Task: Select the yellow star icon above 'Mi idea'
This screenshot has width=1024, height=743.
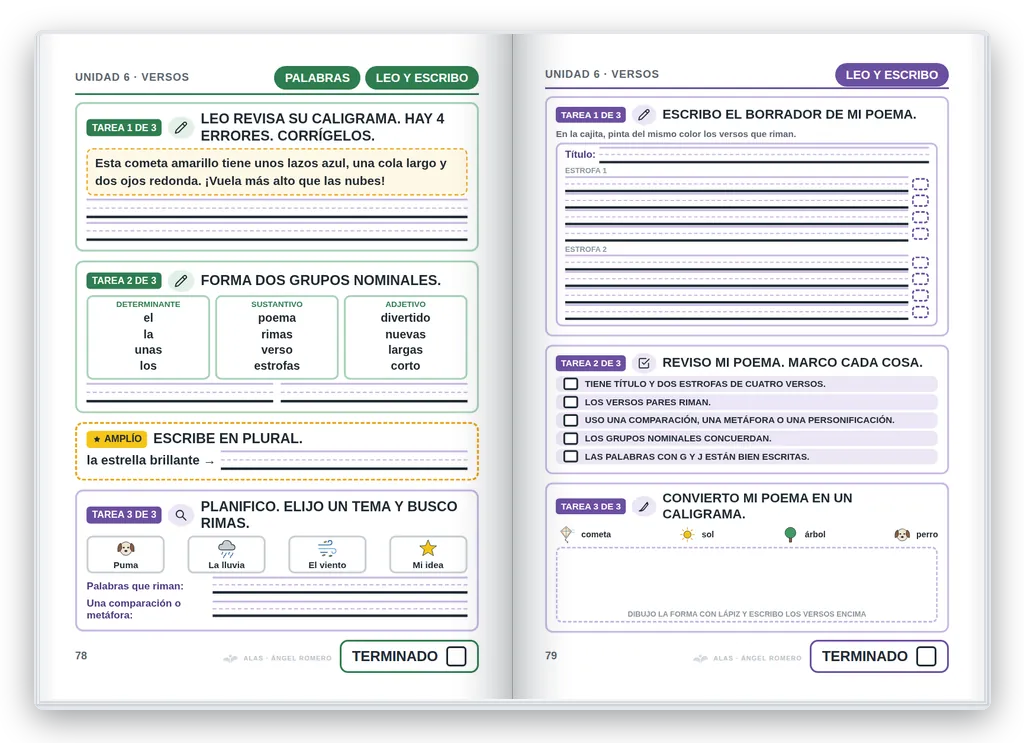Action: tap(428, 548)
